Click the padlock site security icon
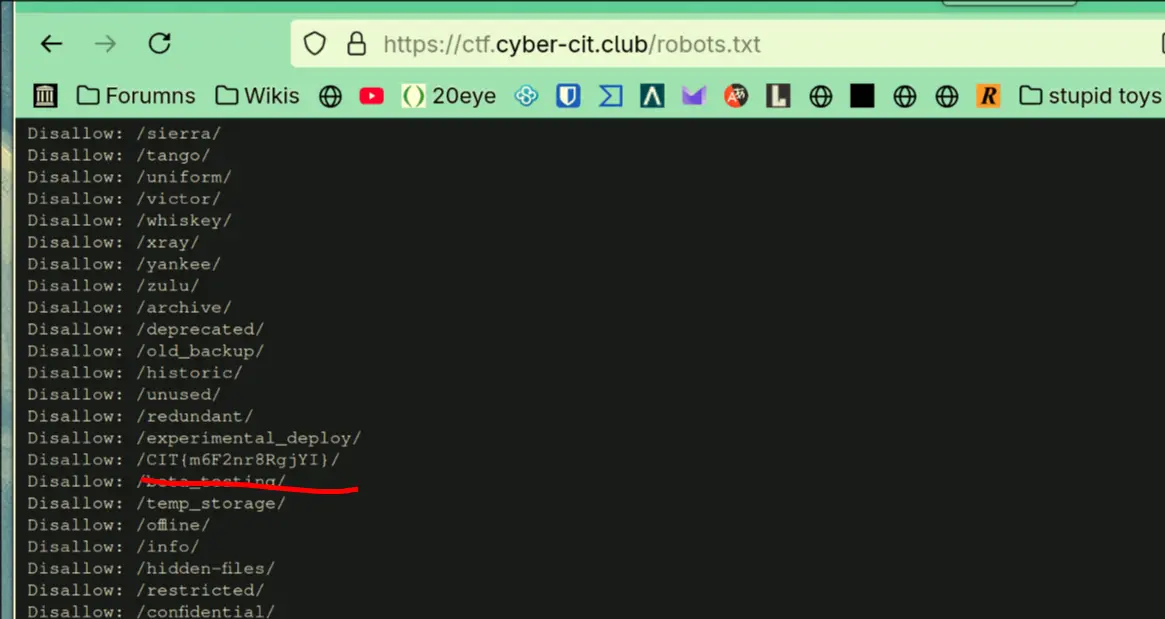The image size is (1165, 619). click(355, 44)
